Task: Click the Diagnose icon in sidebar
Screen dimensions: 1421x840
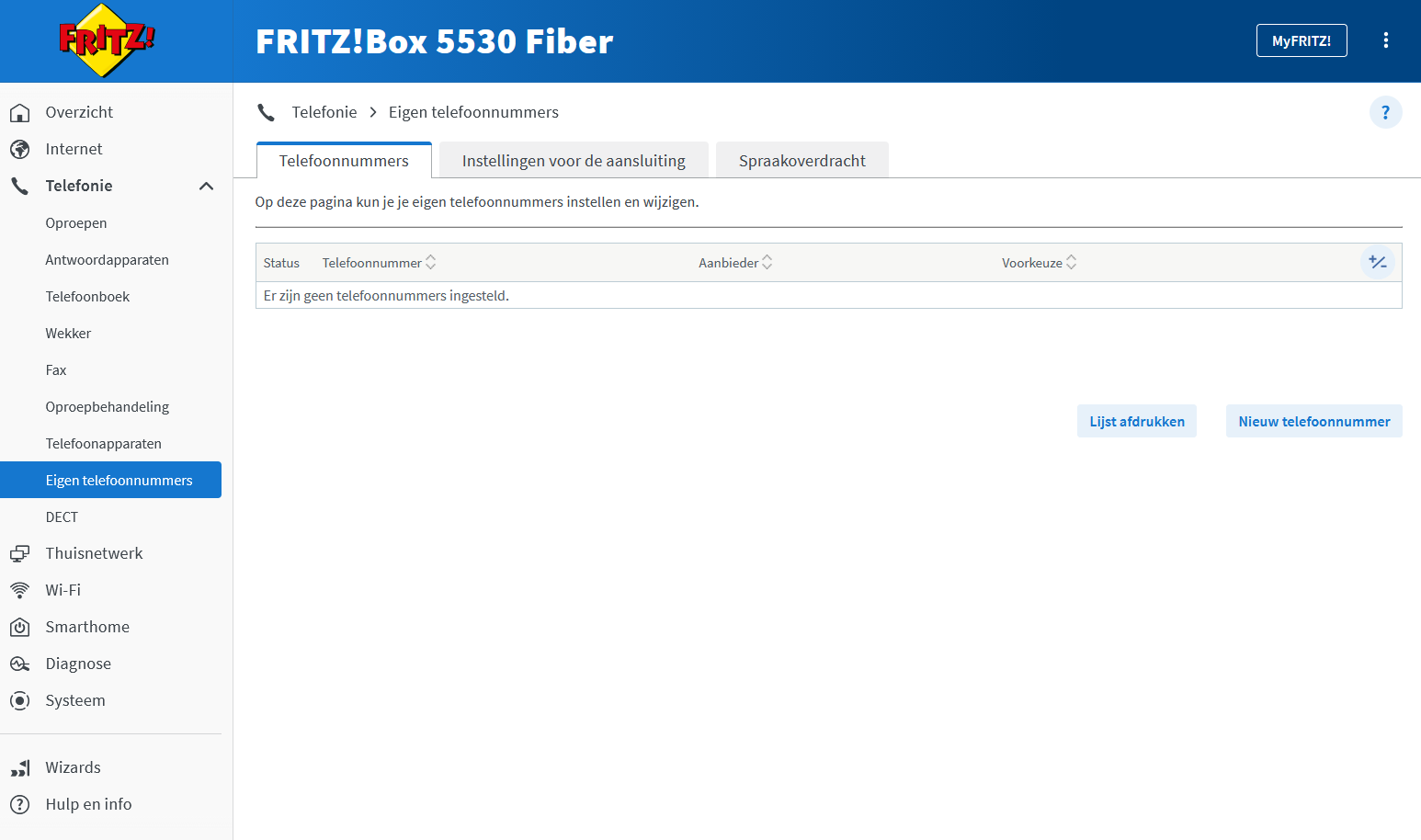Action: pyautogui.click(x=20, y=664)
